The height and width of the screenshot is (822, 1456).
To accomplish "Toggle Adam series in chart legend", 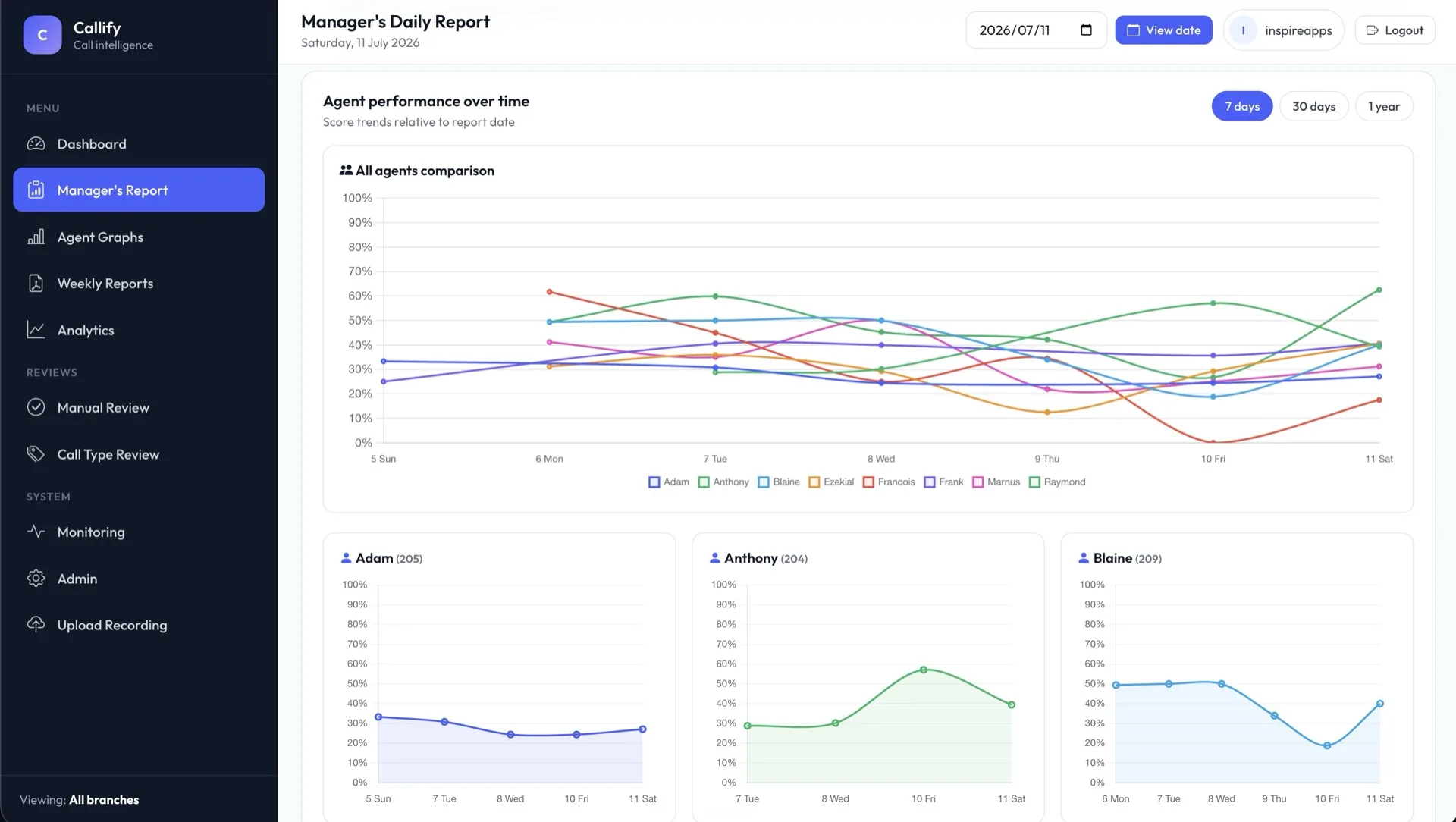I will tap(669, 482).
